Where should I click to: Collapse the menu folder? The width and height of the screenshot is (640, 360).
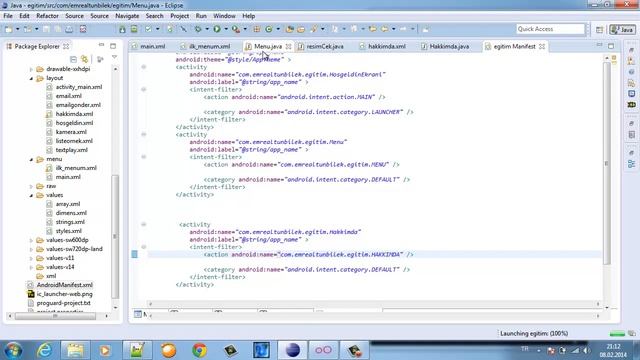click(31, 160)
